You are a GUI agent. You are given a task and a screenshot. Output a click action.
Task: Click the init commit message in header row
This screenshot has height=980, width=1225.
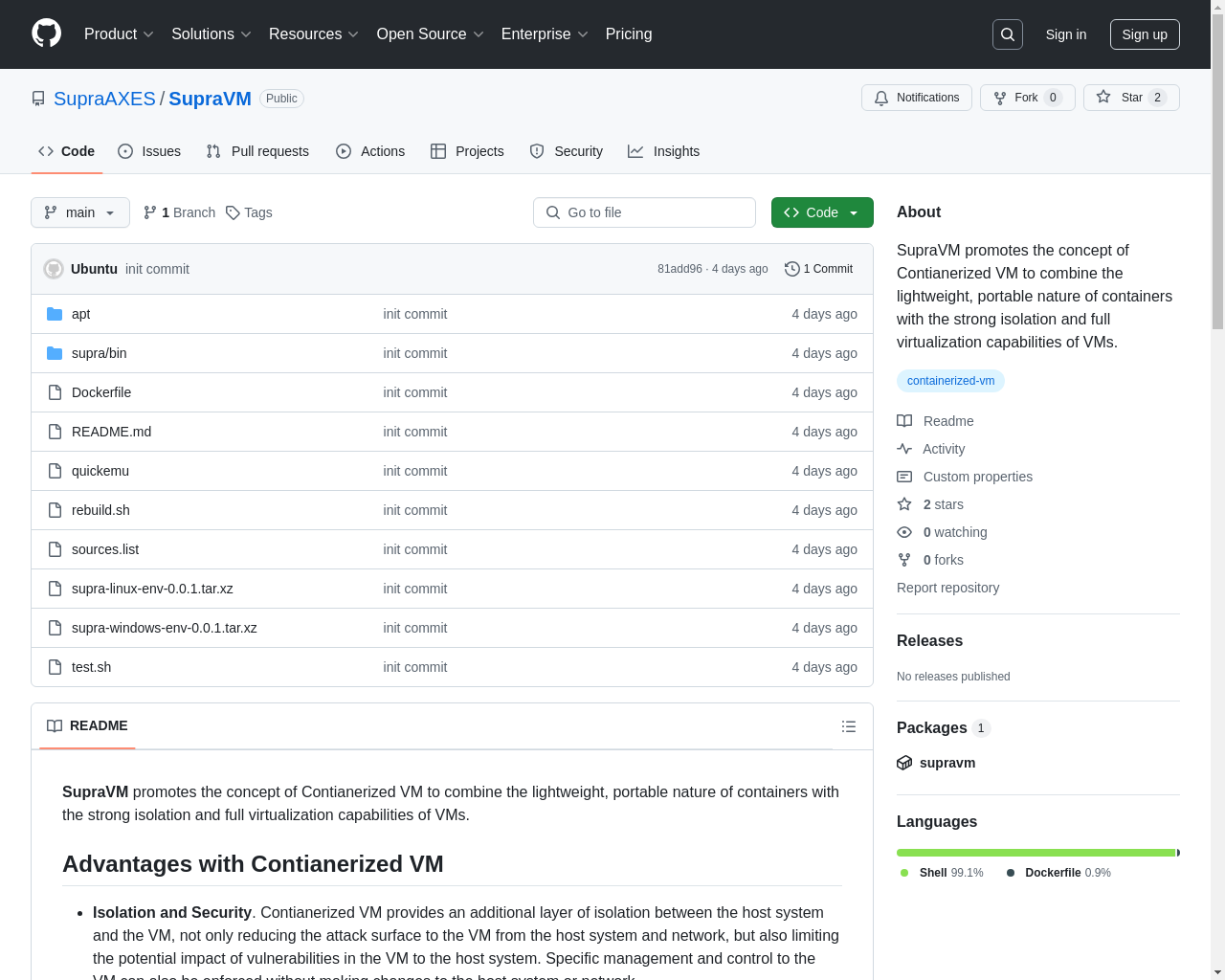[x=157, y=269]
